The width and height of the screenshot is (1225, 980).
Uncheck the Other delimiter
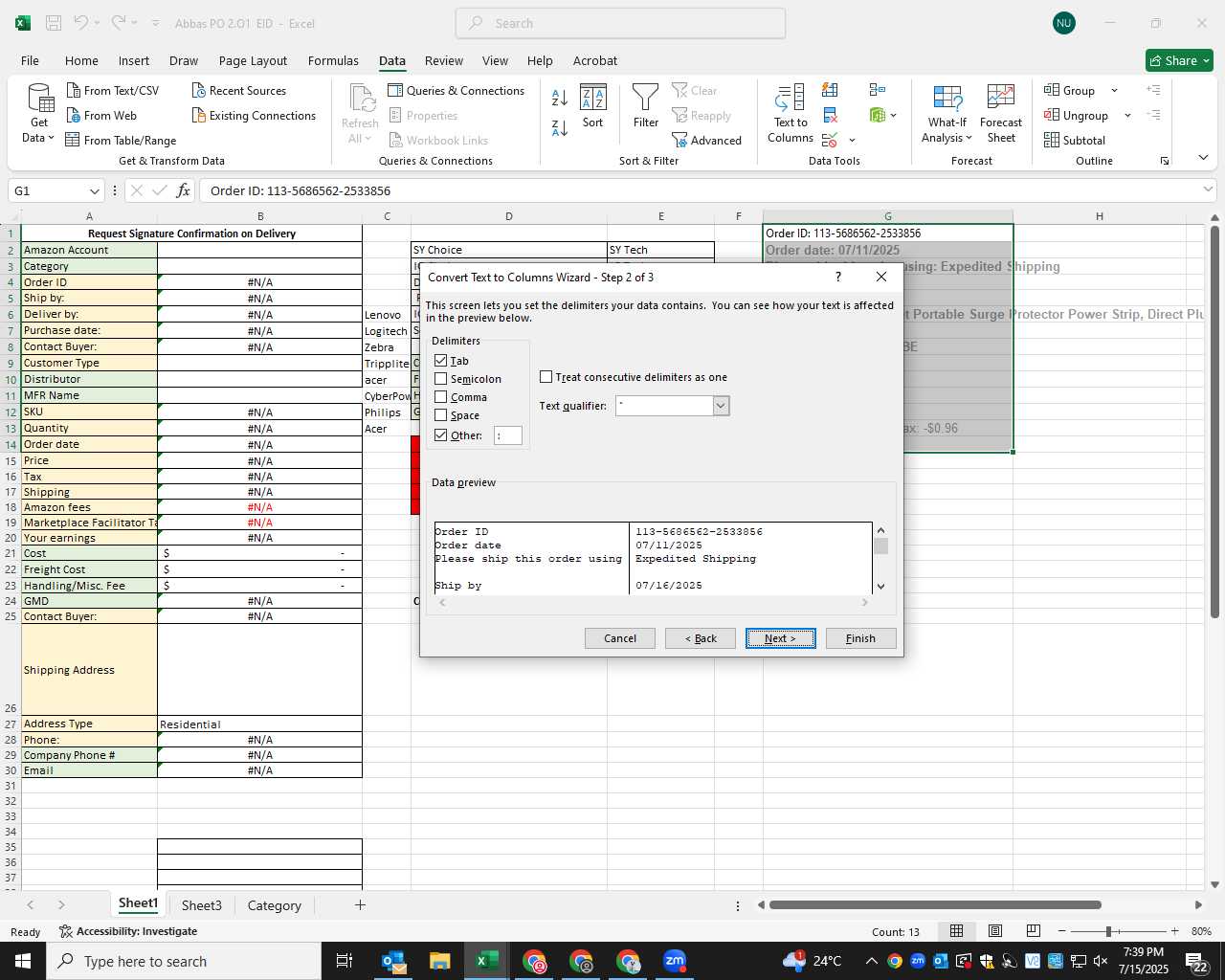(440, 434)
